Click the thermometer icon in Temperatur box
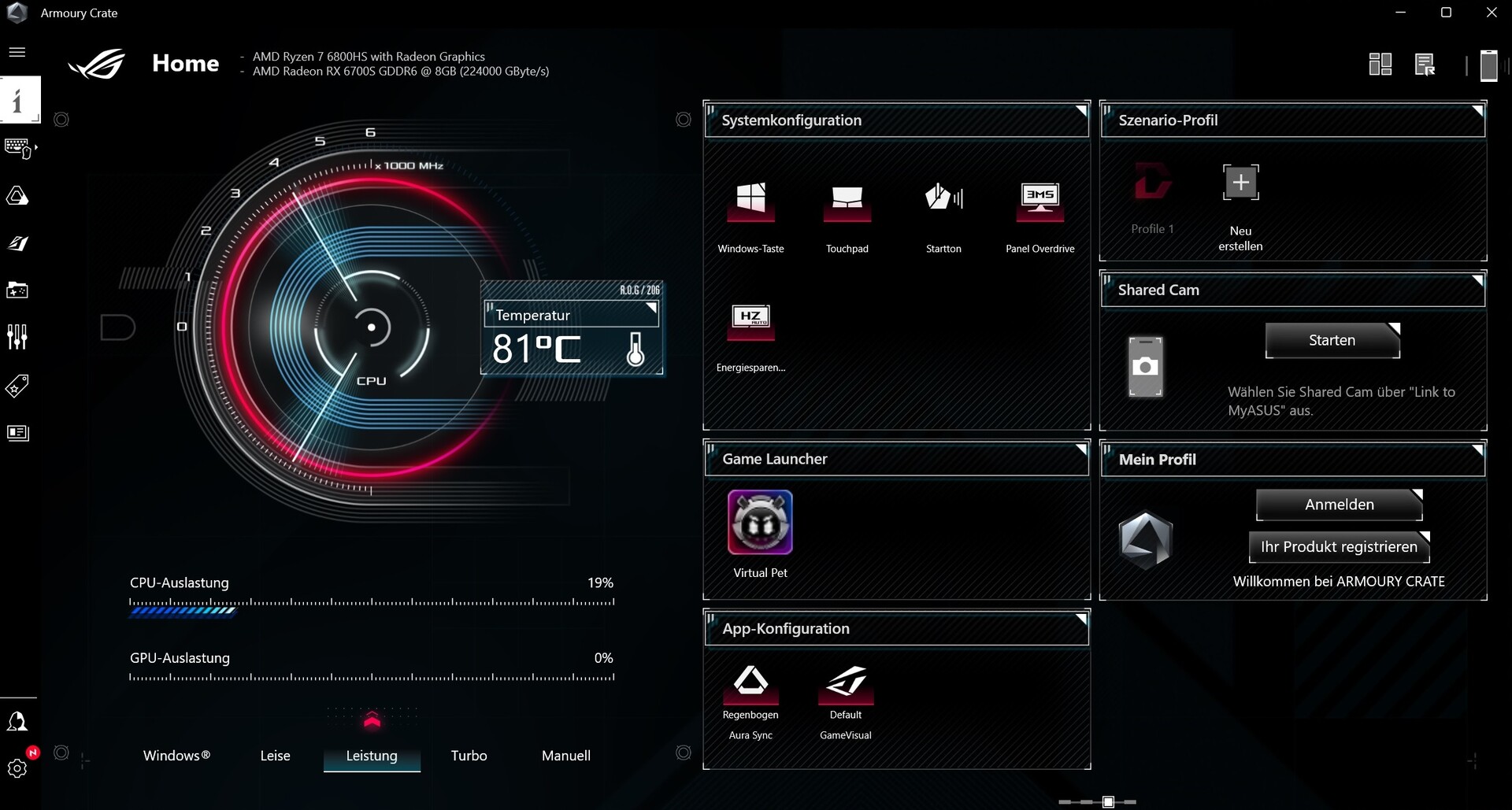Image resolution: width=1512 pixels, height=810 pixels. coord(636,350)
